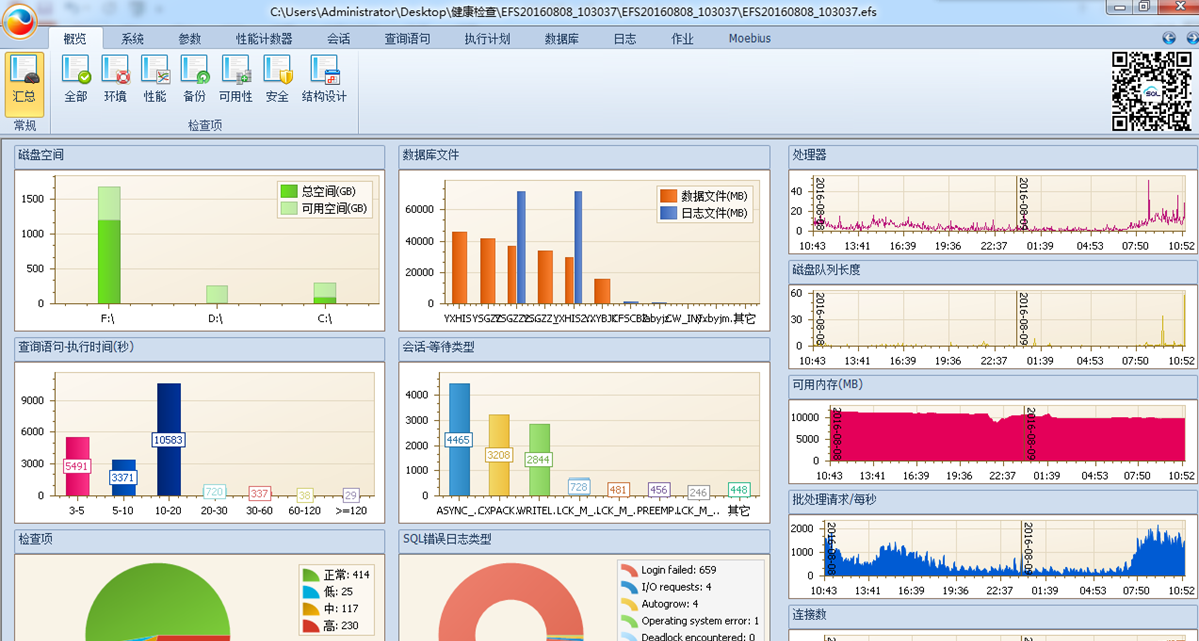
Task: Open the 环境 environment checks
Action: [x=115, y=79]
